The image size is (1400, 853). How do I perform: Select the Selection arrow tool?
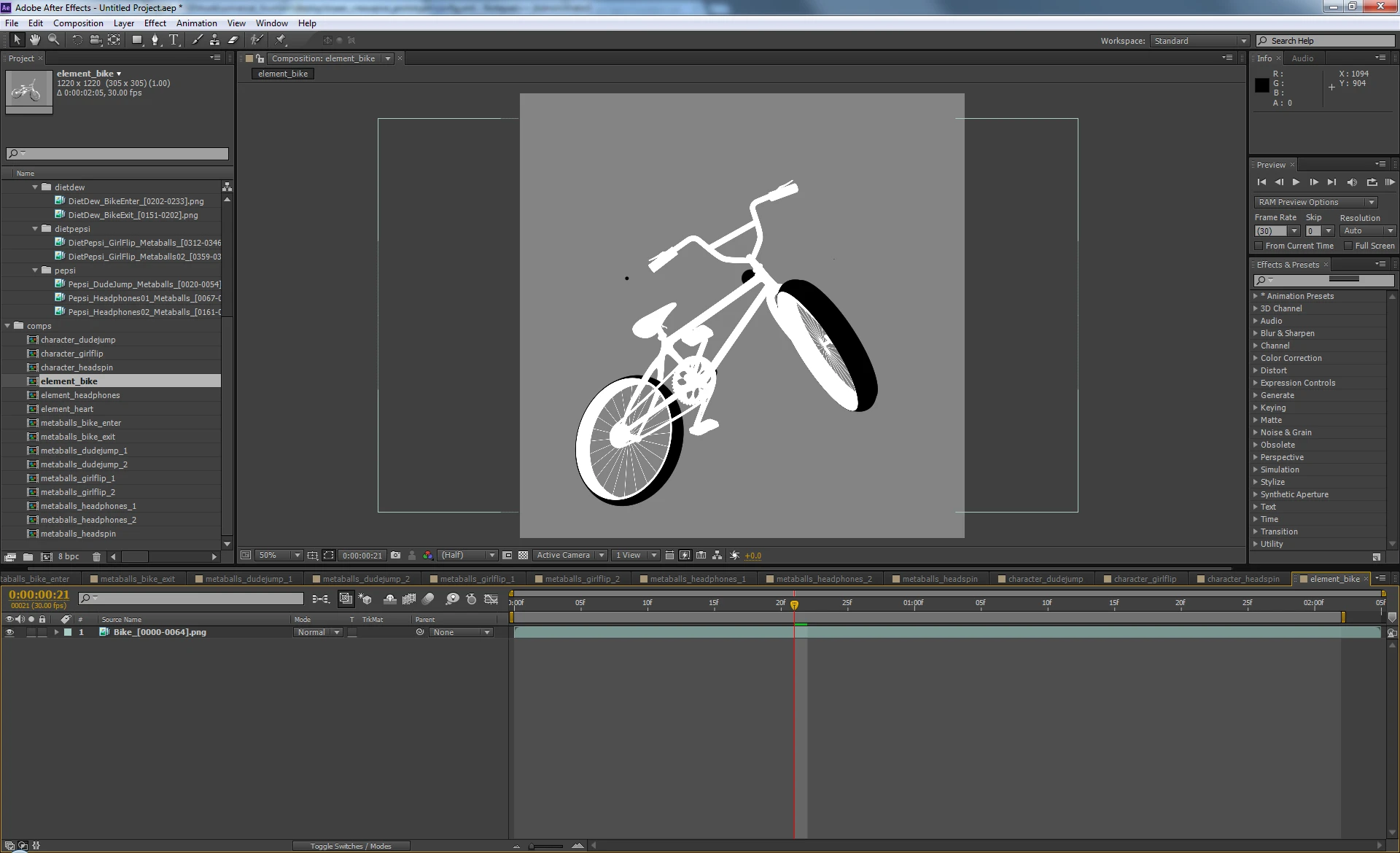[x=17, y=40]
